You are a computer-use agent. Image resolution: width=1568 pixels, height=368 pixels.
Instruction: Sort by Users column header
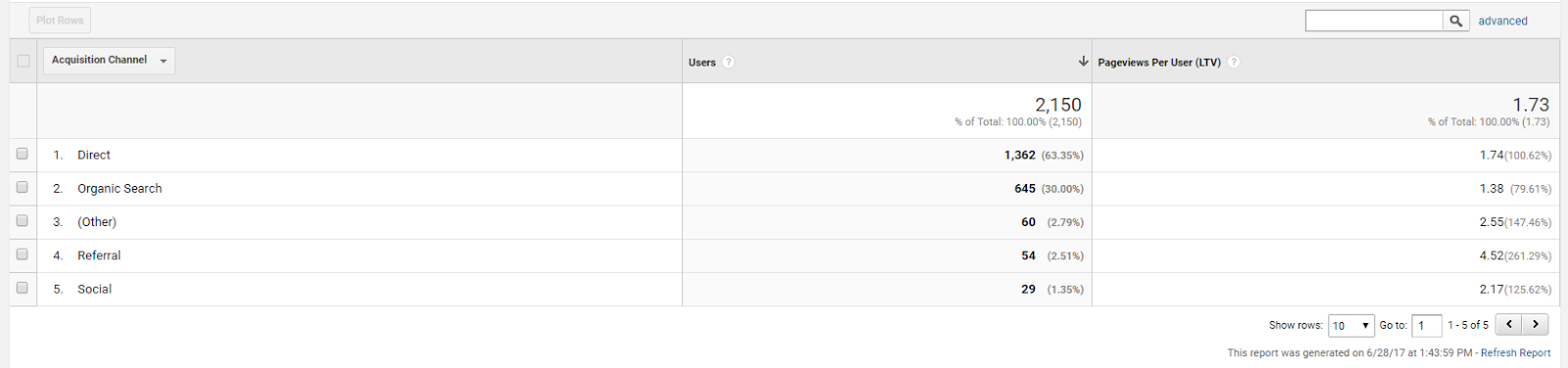(x=702, y=63)
